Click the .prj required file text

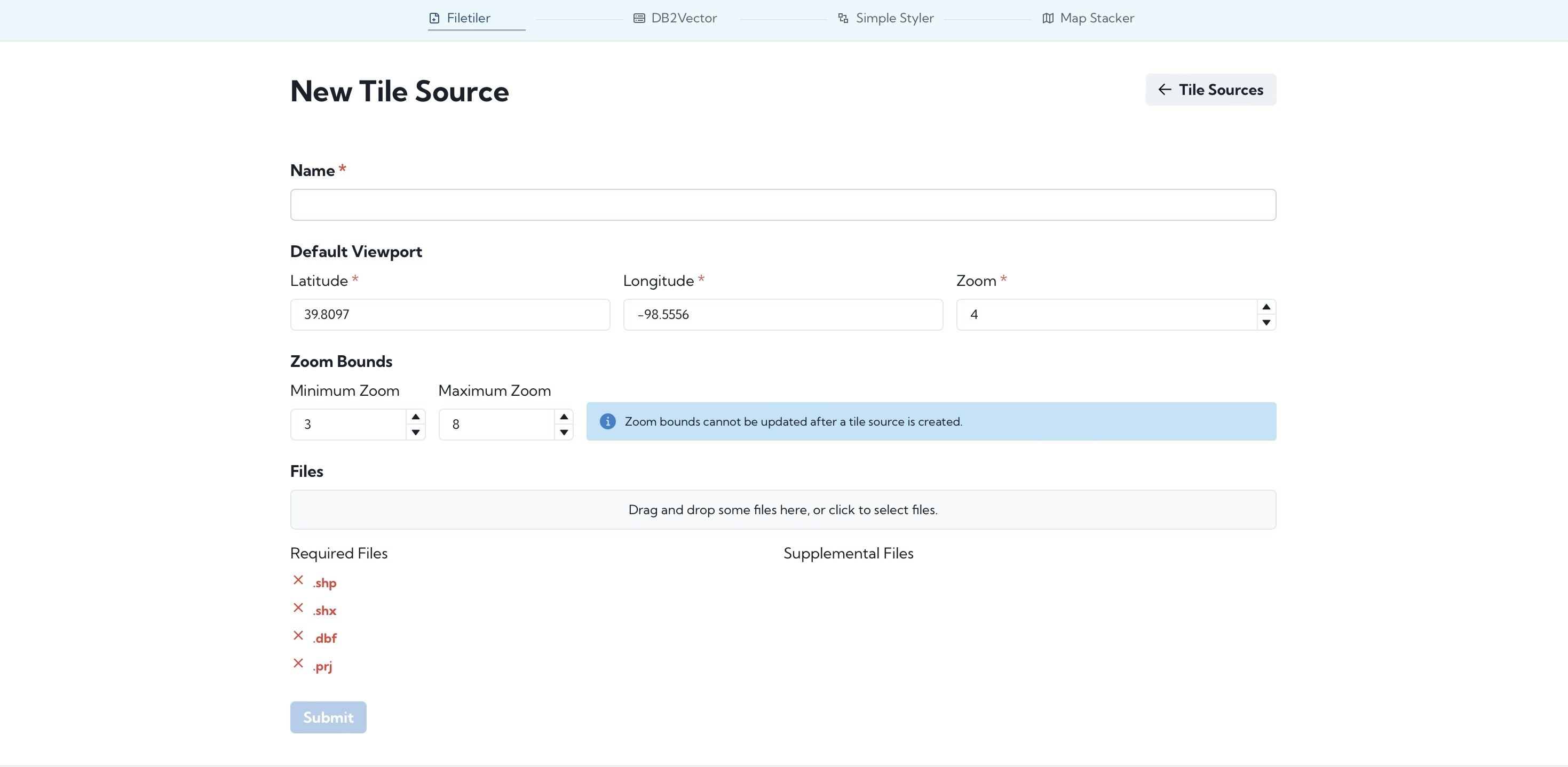[322, 666]
